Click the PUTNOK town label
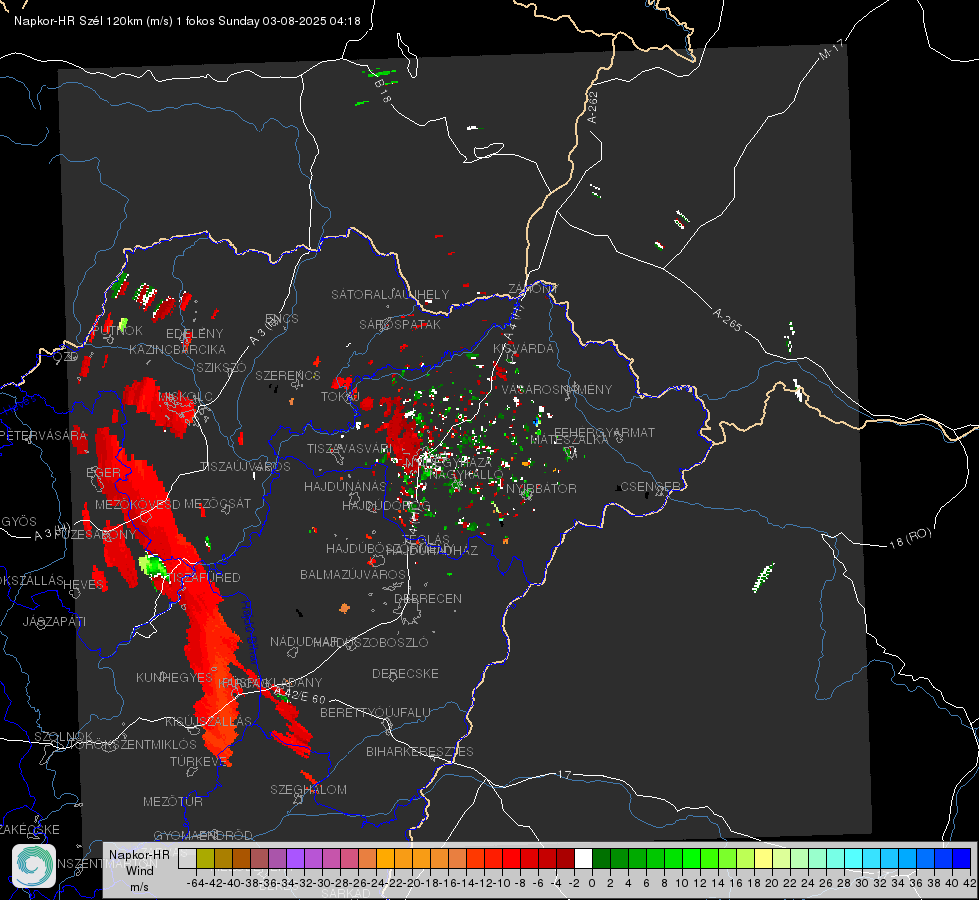Image resolution: width=979 pixels, height=900 pixels. click(117, 330)
